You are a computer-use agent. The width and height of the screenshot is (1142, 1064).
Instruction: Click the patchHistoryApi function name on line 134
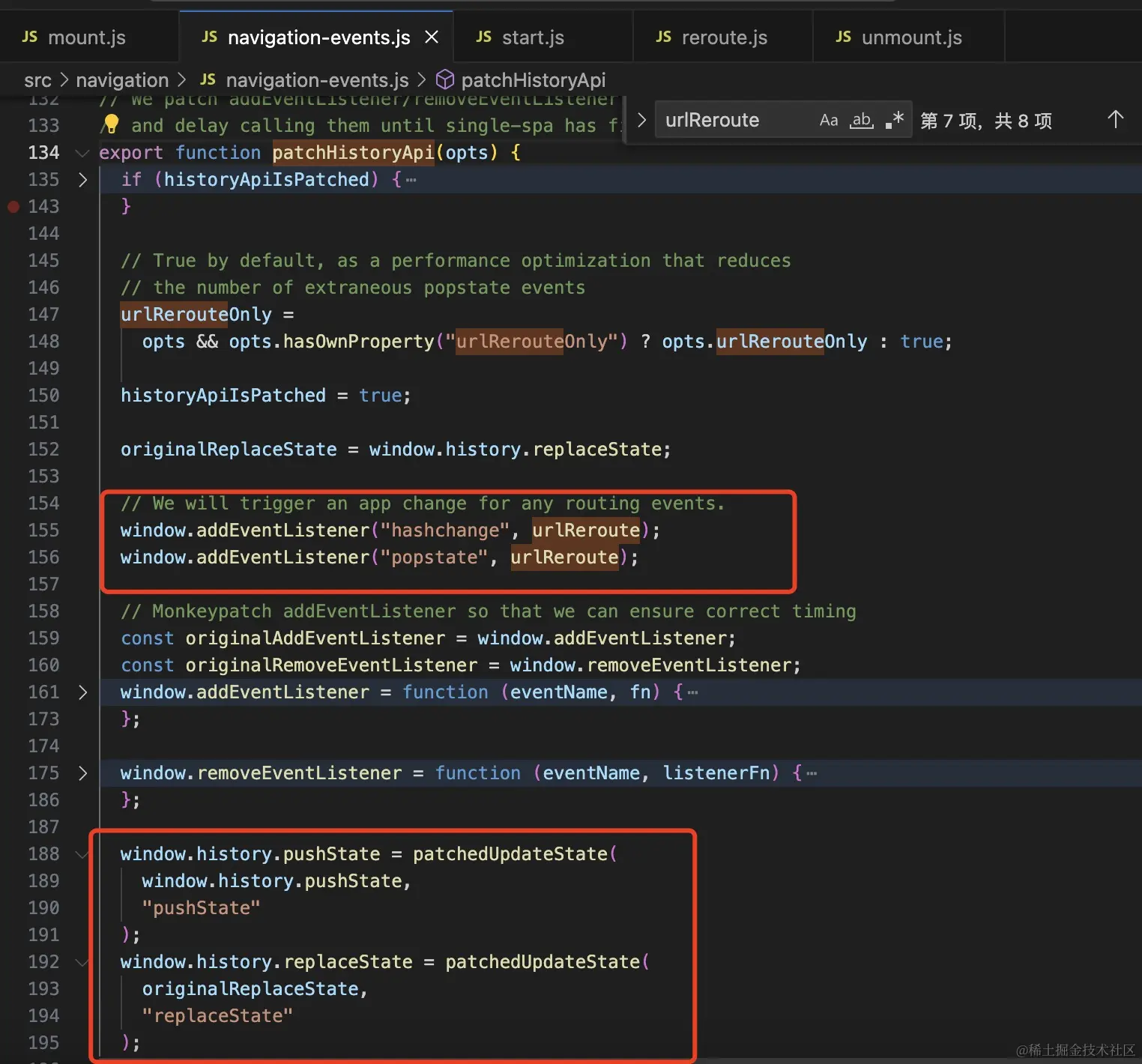(353, 153)
